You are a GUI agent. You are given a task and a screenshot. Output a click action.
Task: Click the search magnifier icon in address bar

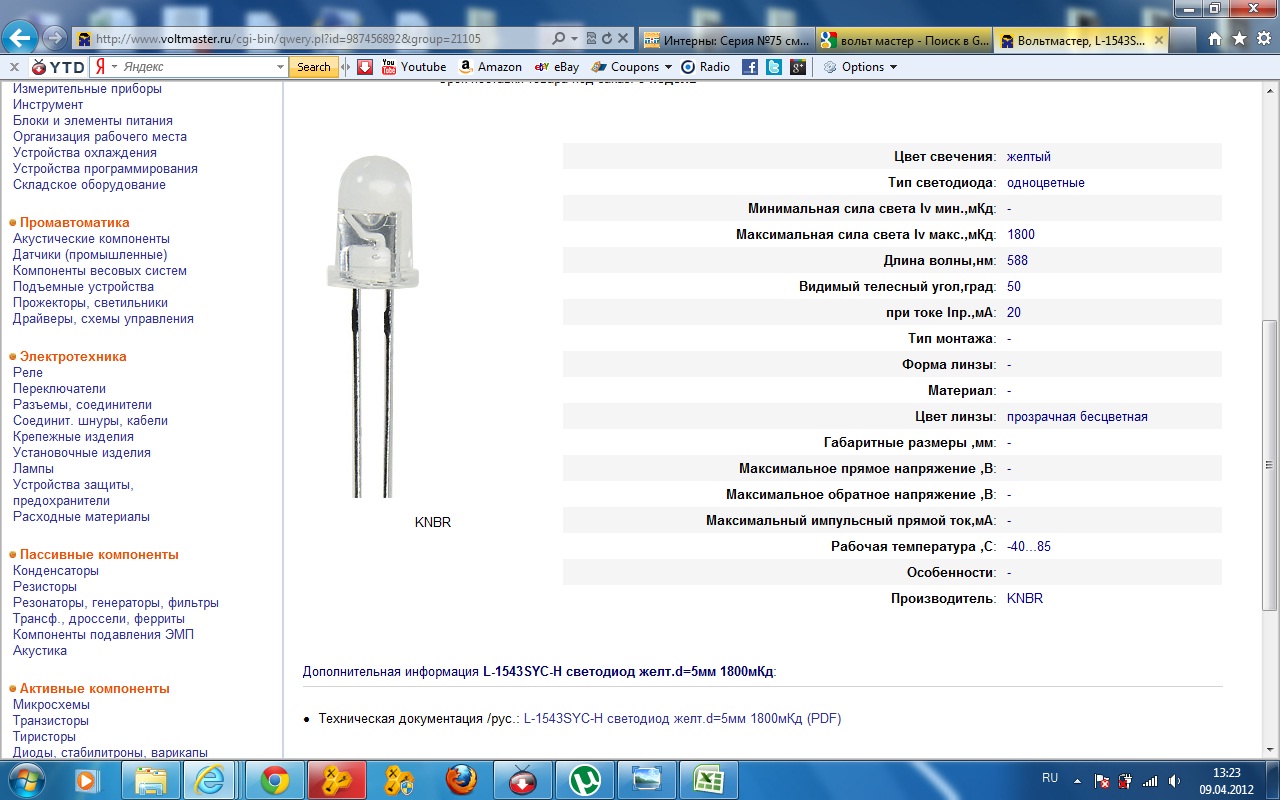click(x=559, y=39)
